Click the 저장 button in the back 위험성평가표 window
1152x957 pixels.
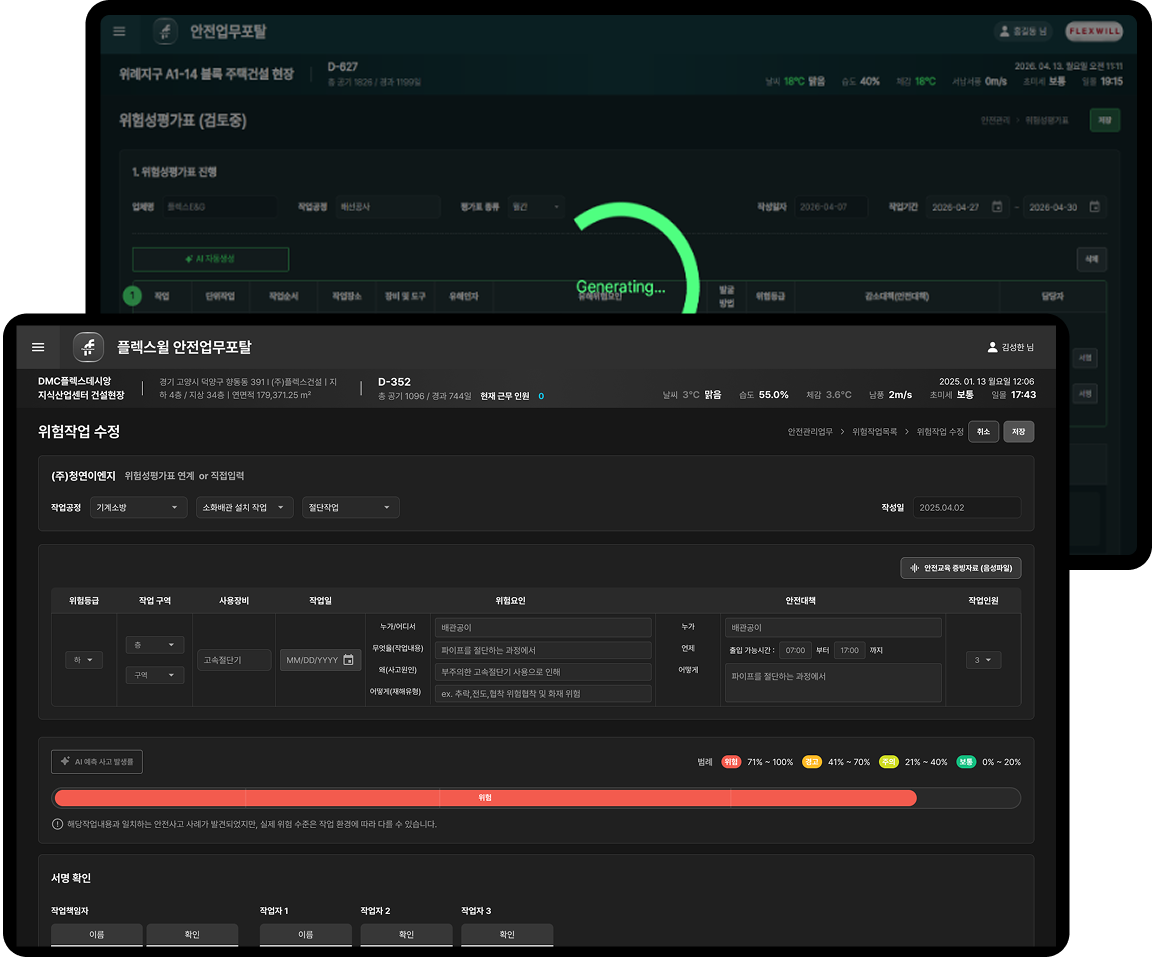[1105, 120]
